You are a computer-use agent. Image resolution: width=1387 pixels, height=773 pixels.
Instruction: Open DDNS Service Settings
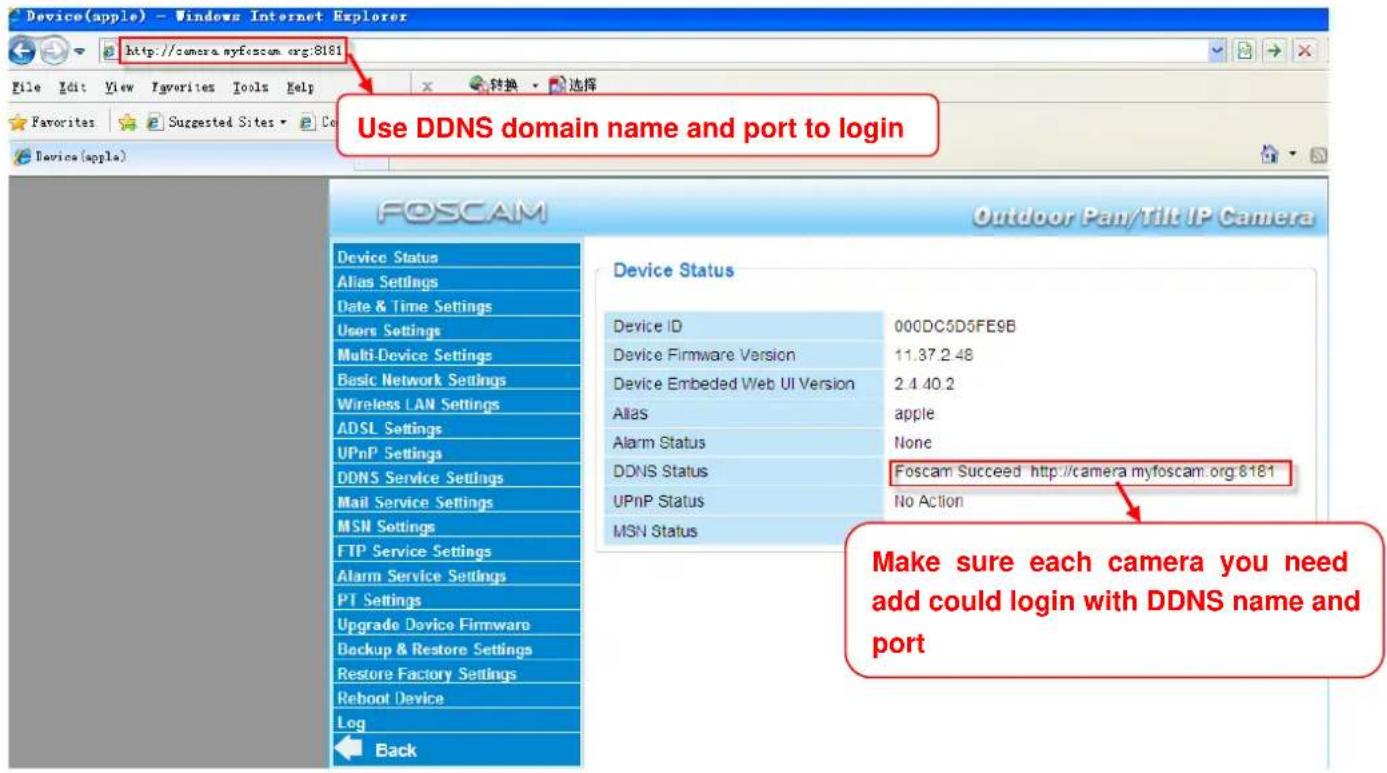pyautogui.click(x=456, y=478)
